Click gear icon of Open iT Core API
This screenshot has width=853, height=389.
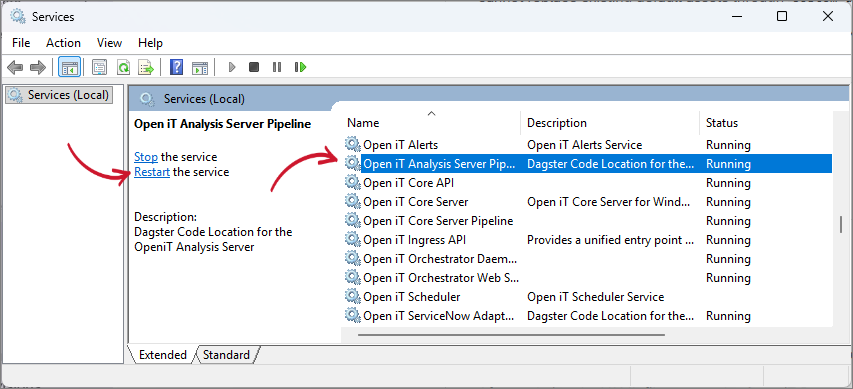click(353, 182)
